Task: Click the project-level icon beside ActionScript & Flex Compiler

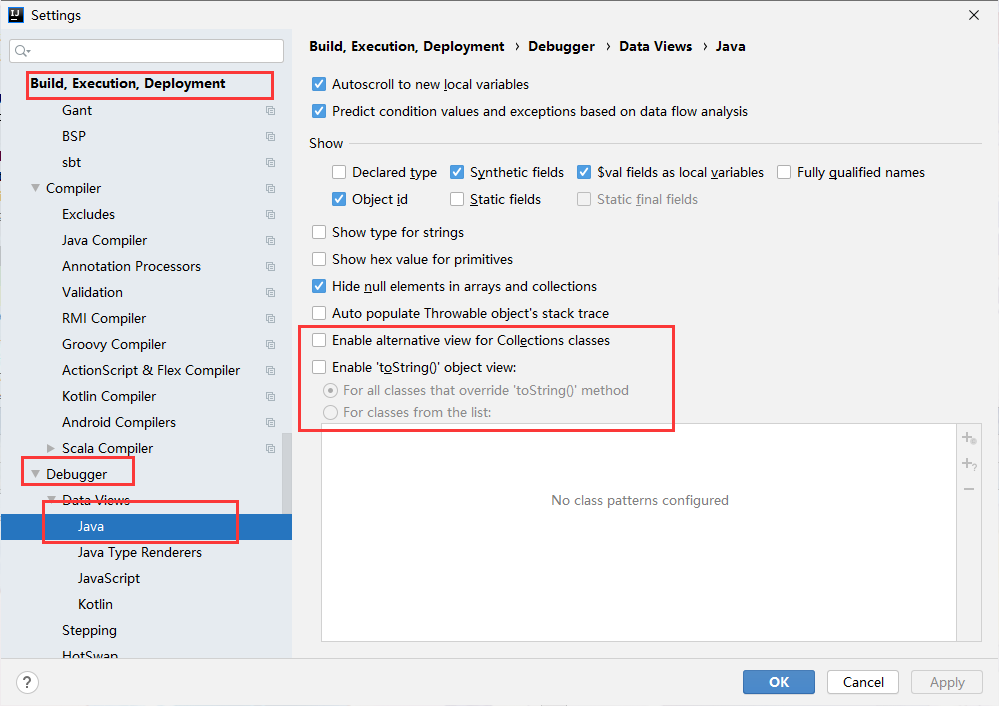Action: click(270, 371)
